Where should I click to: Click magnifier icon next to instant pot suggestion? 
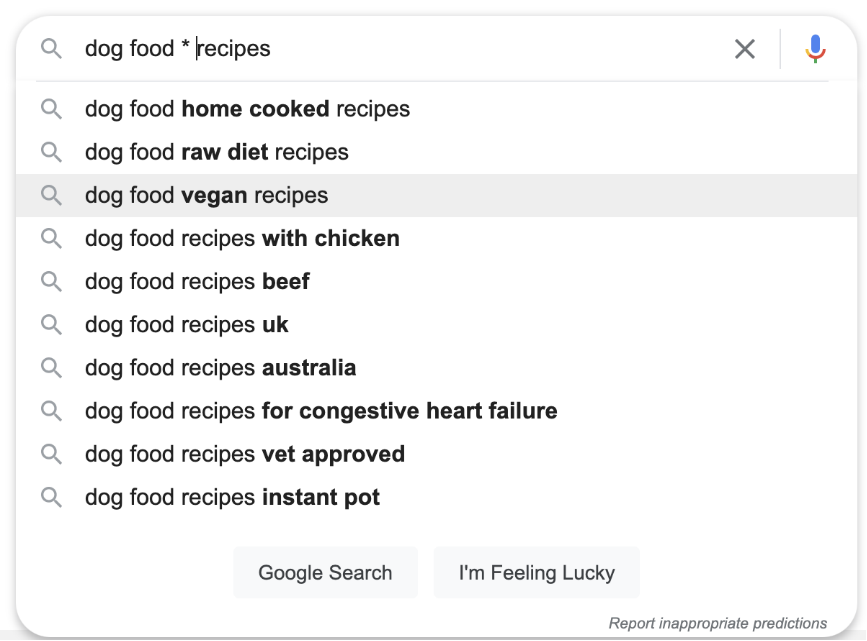pos(50,497)
